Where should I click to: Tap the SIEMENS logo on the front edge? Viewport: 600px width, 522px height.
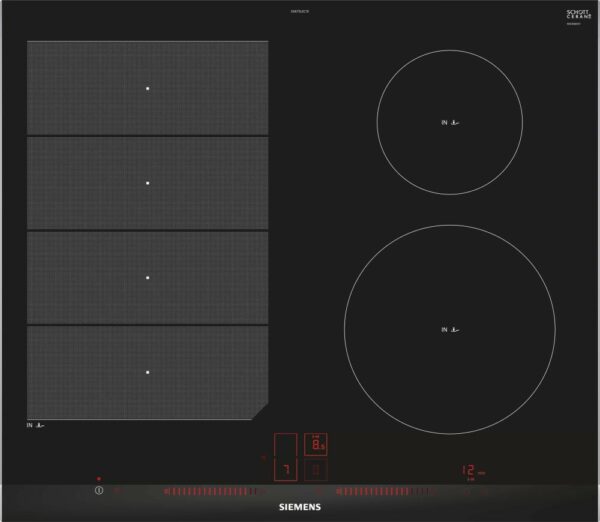click(300, 507)
